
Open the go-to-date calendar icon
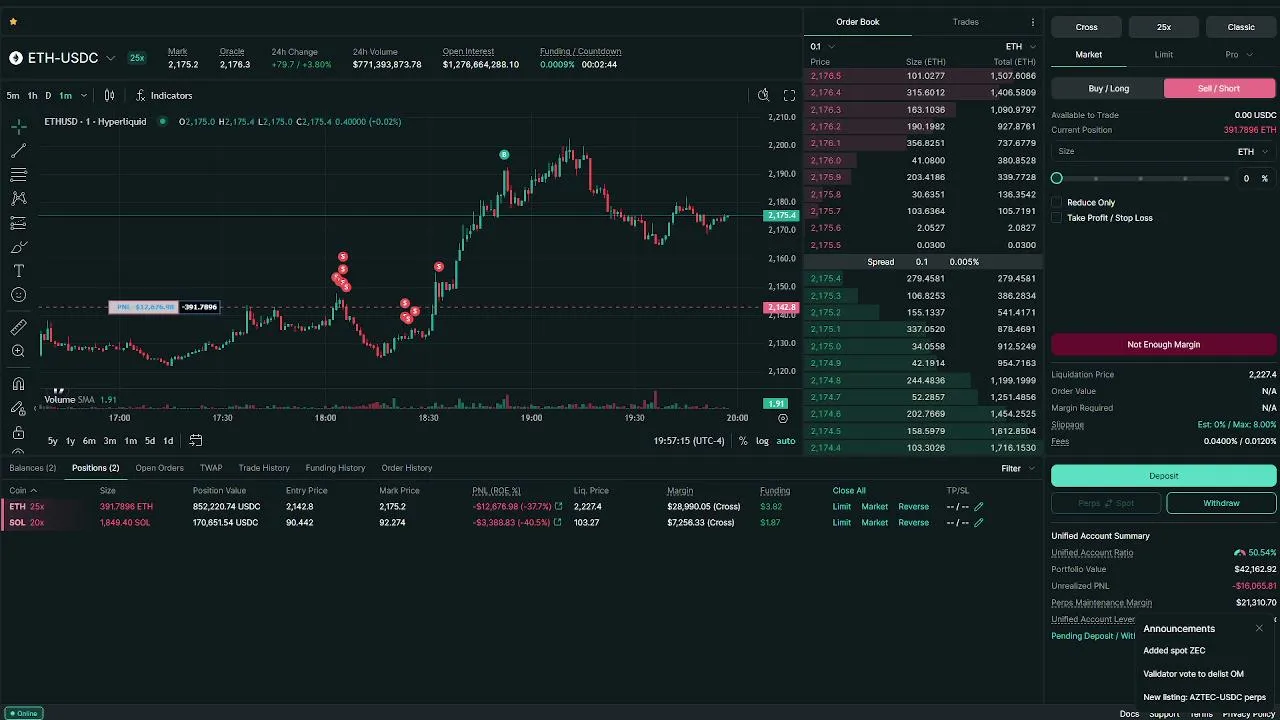196,440
